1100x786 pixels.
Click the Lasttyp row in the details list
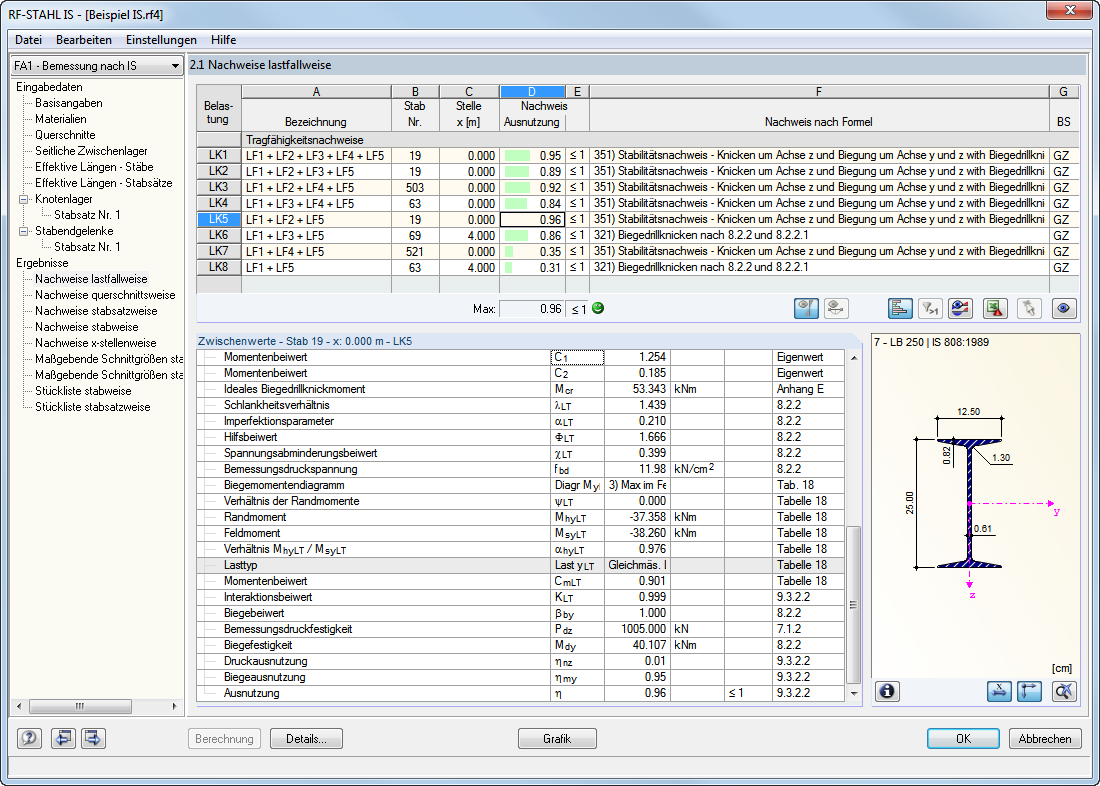click(521, 565)
